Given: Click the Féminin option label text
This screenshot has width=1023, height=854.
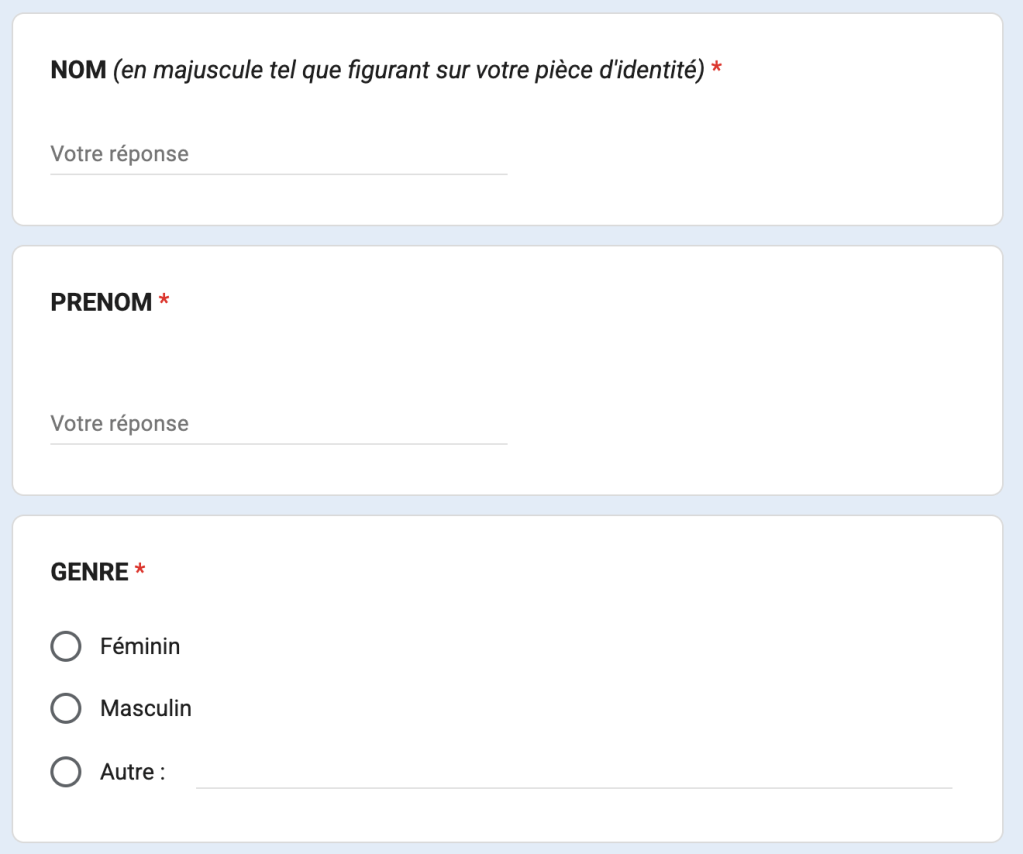Looking at the screenshot, I should click(x=140, y=647).
